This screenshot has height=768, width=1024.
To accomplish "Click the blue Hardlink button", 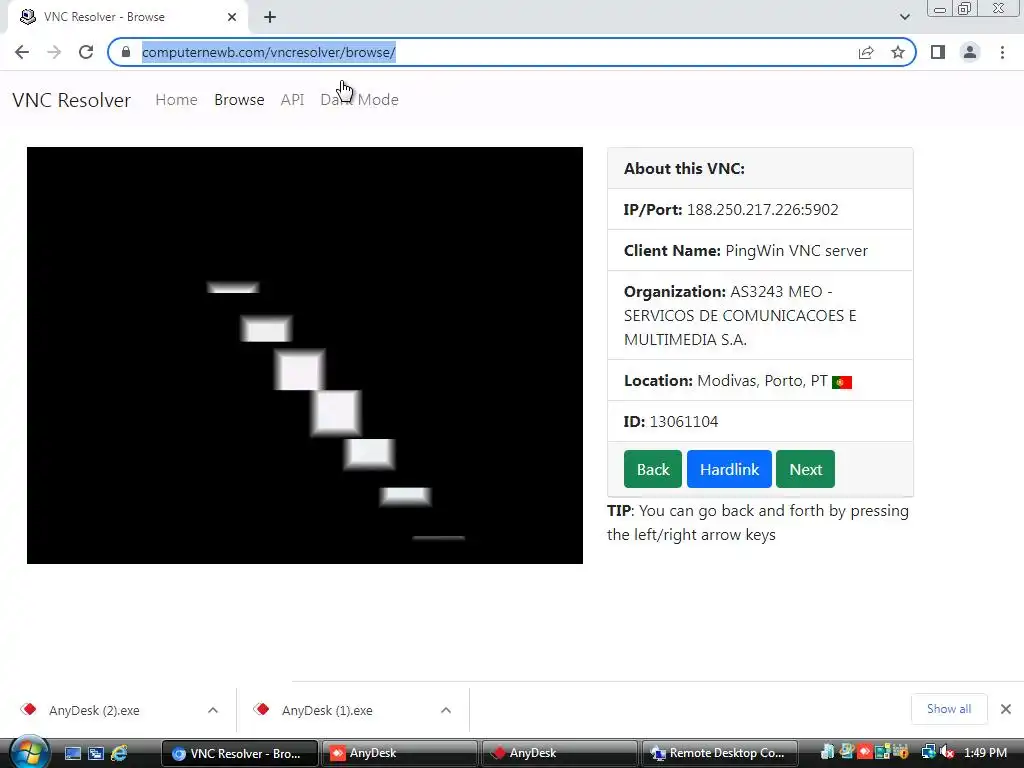I will click(x=729, y=469).
